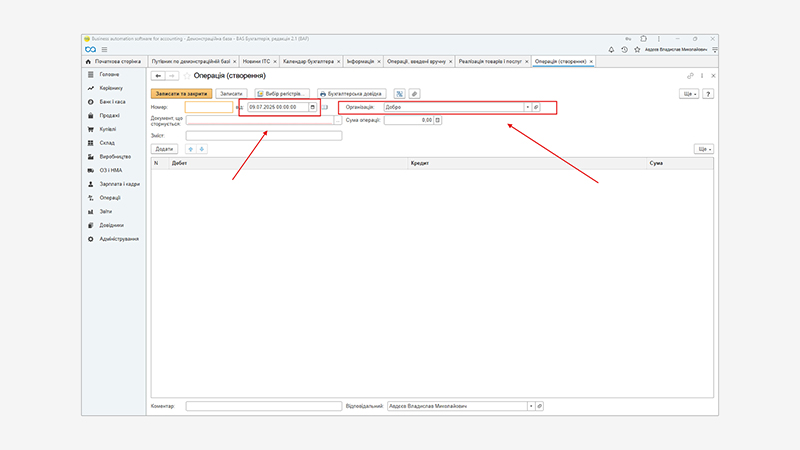The width and height of the screenshot is (800, 450).
Task: Click the Кредит column header
Action: pyautogui.click(x=527, y=163)
